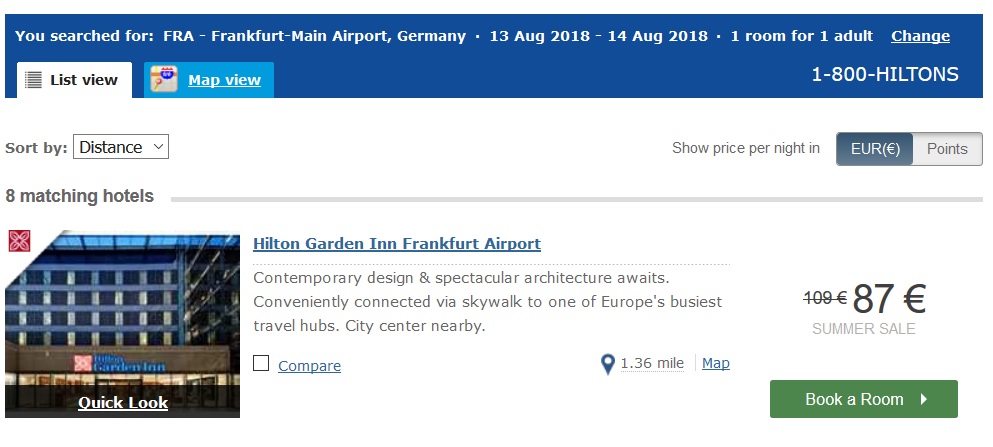Click the list icon in List view tab
The height and width of the screenshot is (447, 993).
pyautogui.click(x=33, y=80)
